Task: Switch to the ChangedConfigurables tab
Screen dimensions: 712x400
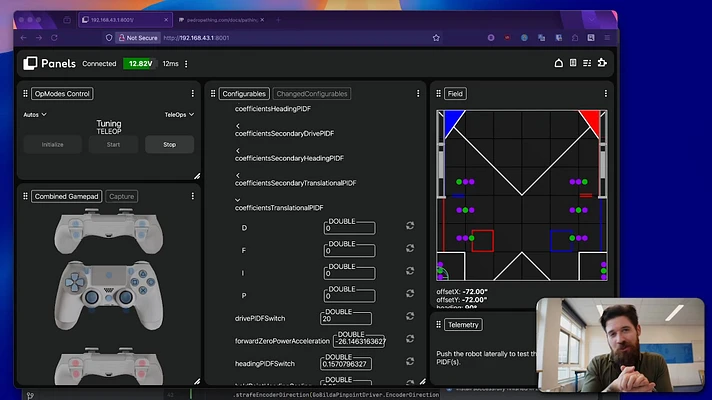Action: coord(312,94)
